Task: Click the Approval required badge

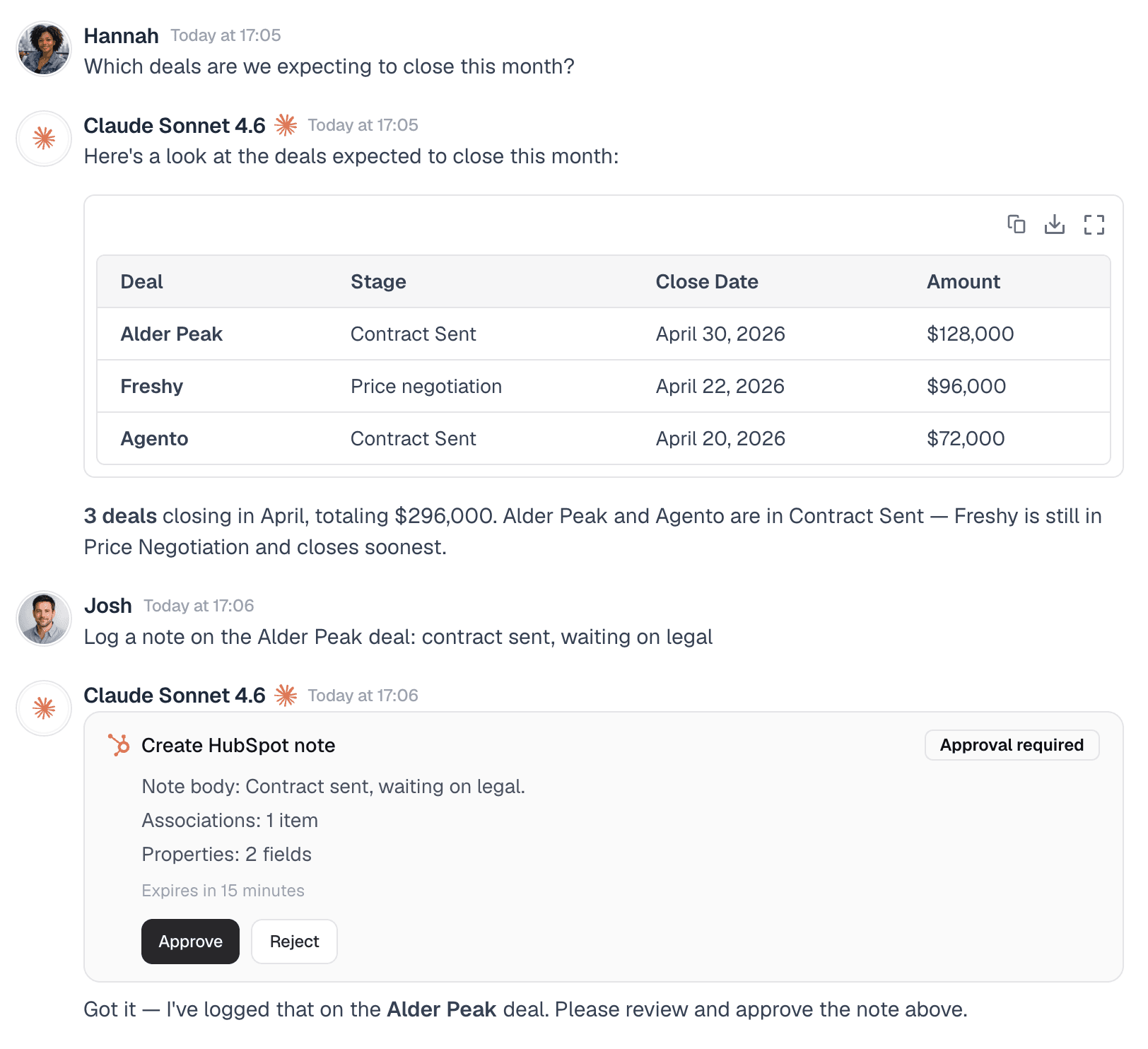Action: point(1011,744)
